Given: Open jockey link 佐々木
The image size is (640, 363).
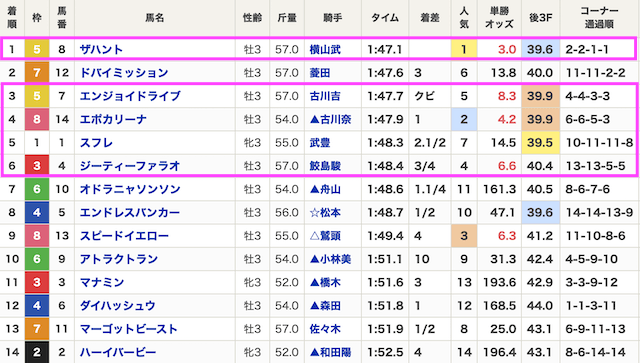Looking at the screenshot, I should click(325, 329).
